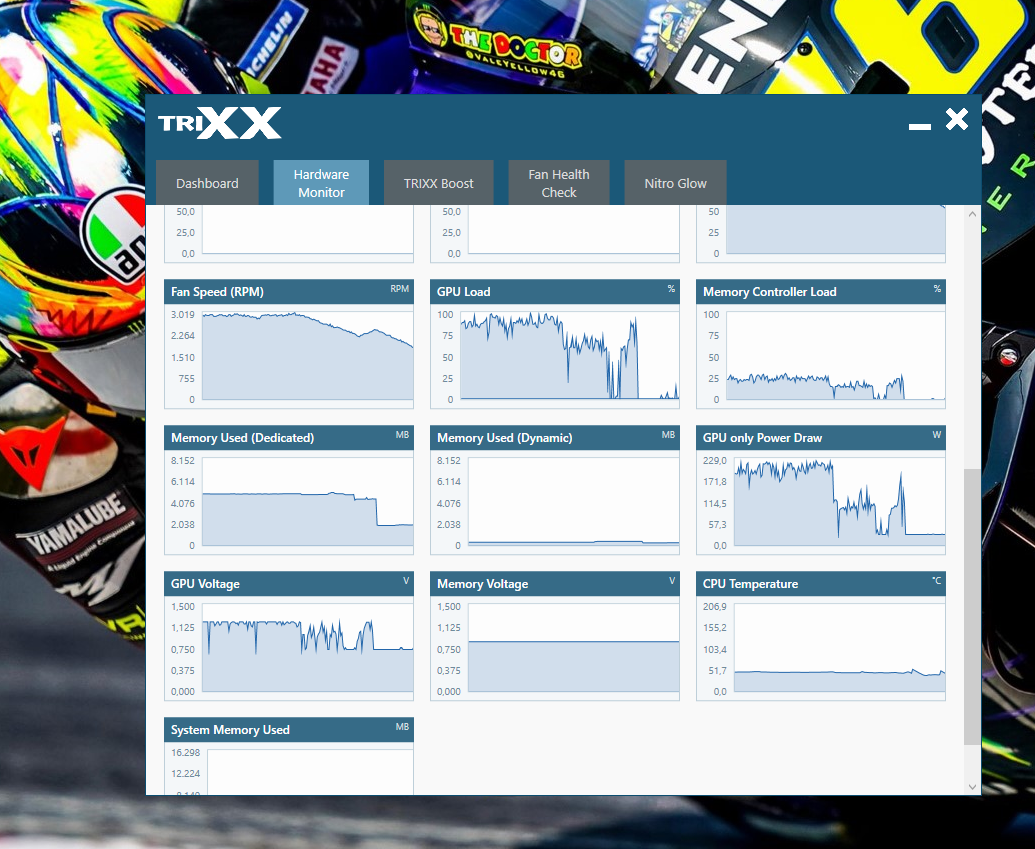Click the GPU Voltage graph plot
1035x849 pixels.
pyautogui.click(x=308, y=648)
